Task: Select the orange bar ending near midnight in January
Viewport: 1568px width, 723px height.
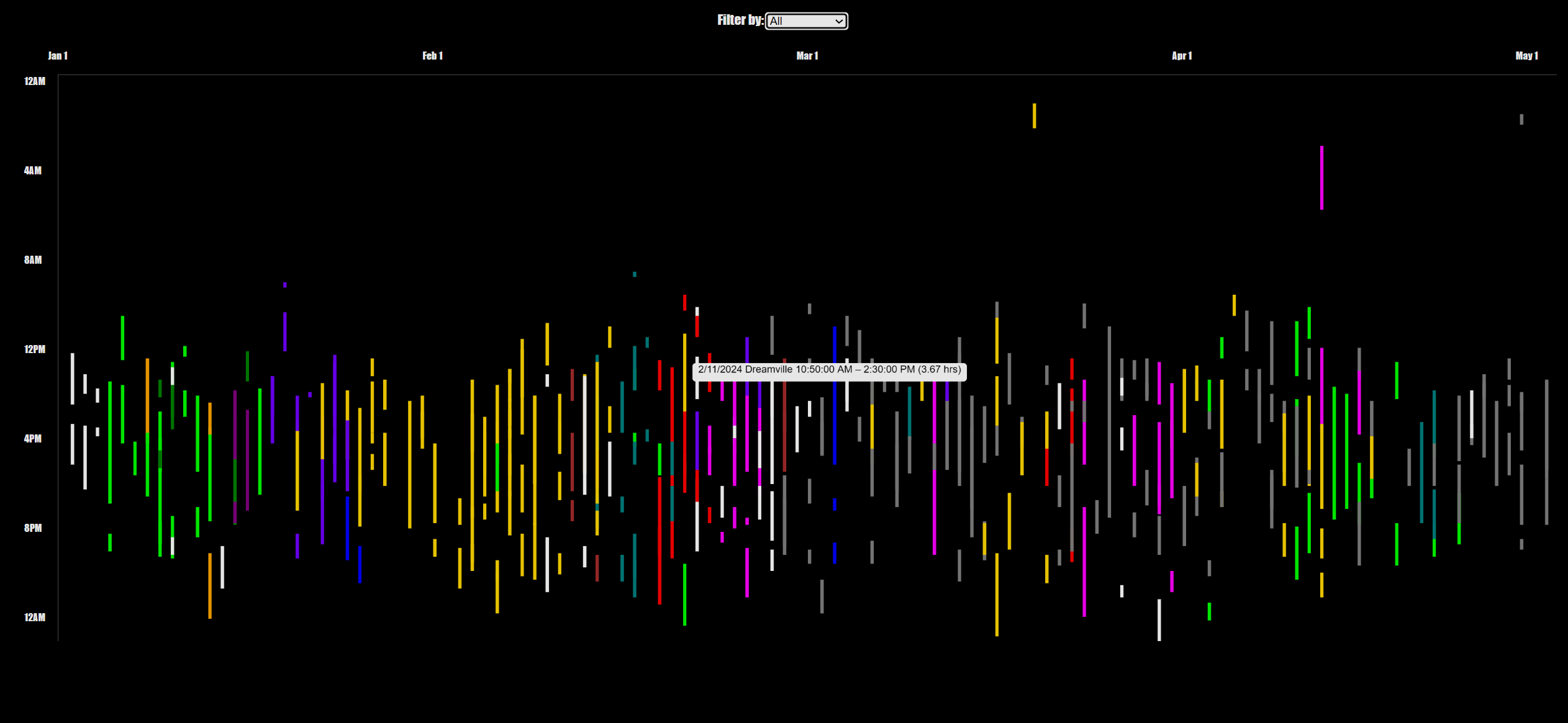Action: [210, 586]
